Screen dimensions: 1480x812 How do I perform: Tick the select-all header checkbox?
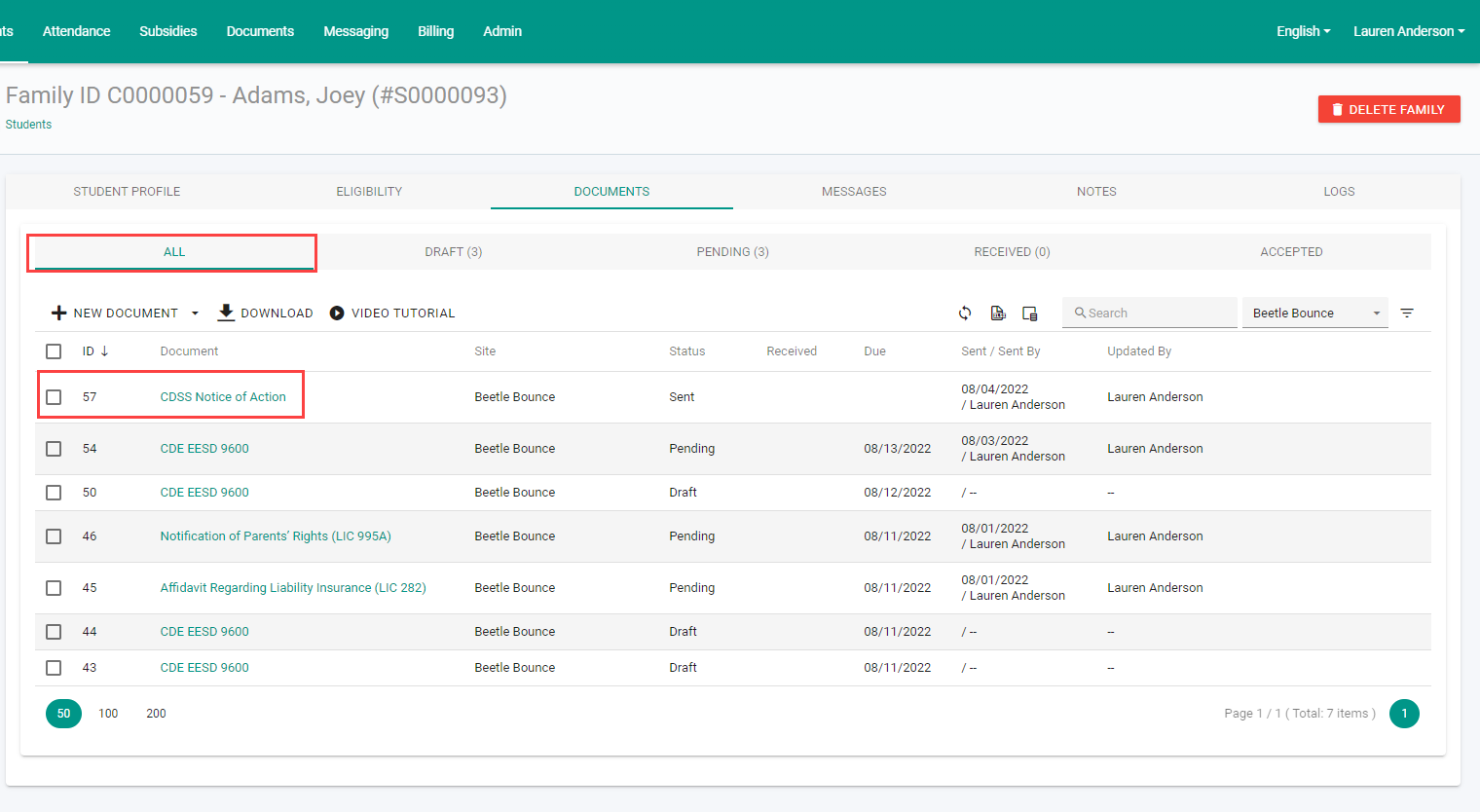[x=54, y=351]
